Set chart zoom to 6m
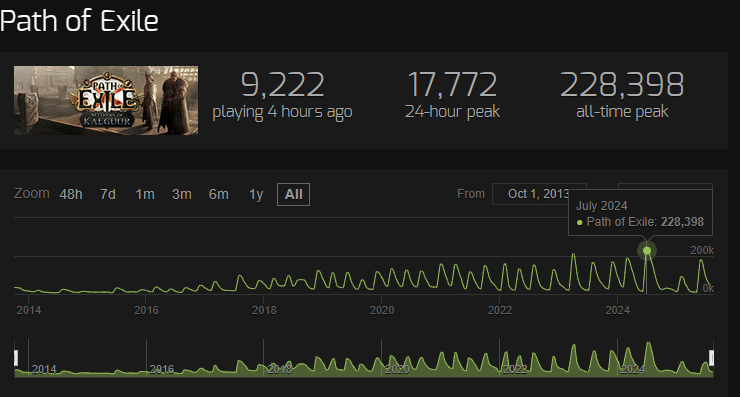Image resolution: width=740 pixels, height=397 pixels. [219, 194]
